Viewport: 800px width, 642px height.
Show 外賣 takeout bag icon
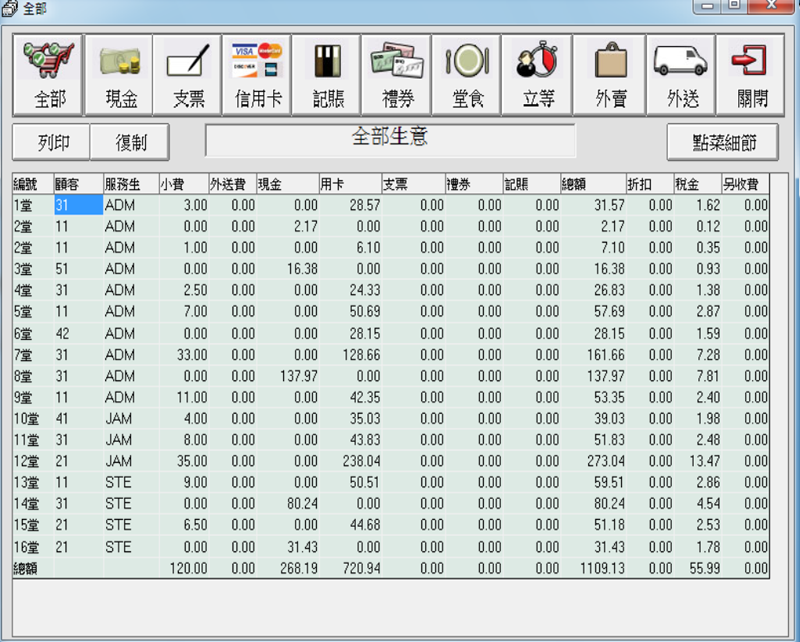coord(610,75)
